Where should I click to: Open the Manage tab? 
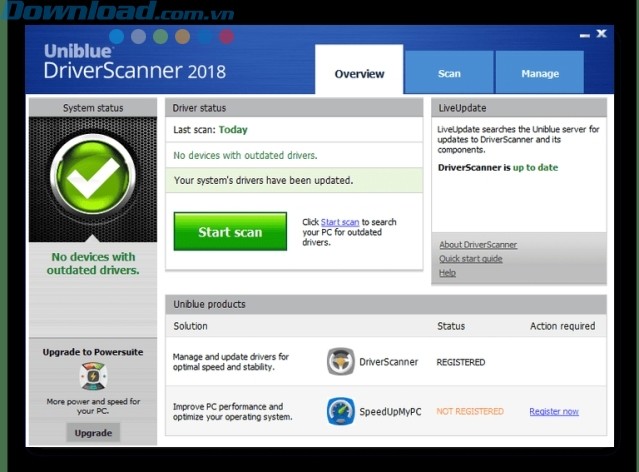point(540,73)
